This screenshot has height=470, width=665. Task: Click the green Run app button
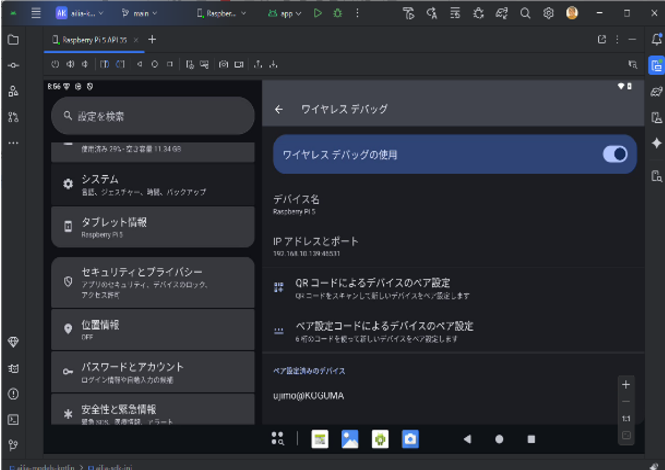[x=318, y=13]
